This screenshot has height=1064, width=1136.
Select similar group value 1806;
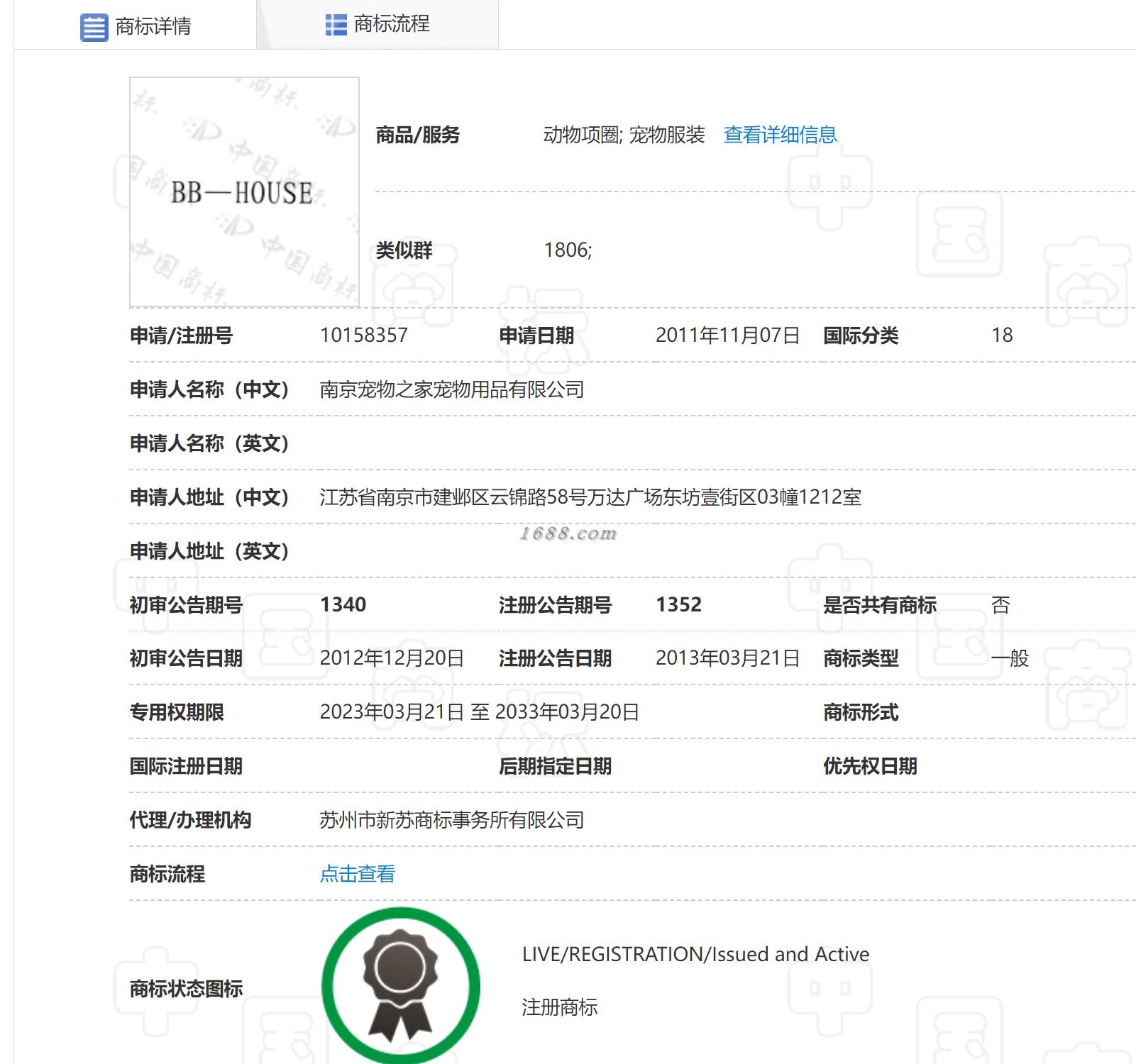pyautogui.click(x=568, y=250)
